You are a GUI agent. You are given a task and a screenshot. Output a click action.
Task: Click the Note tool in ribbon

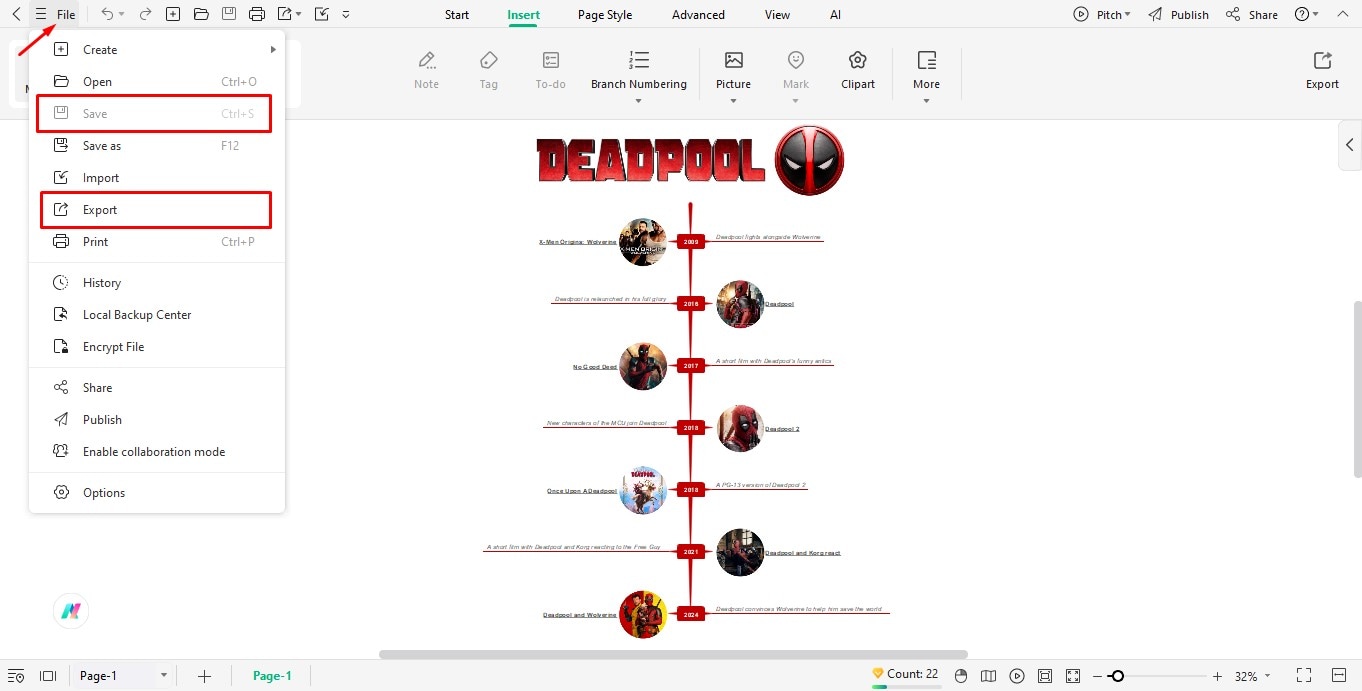(x=427, y=70)
